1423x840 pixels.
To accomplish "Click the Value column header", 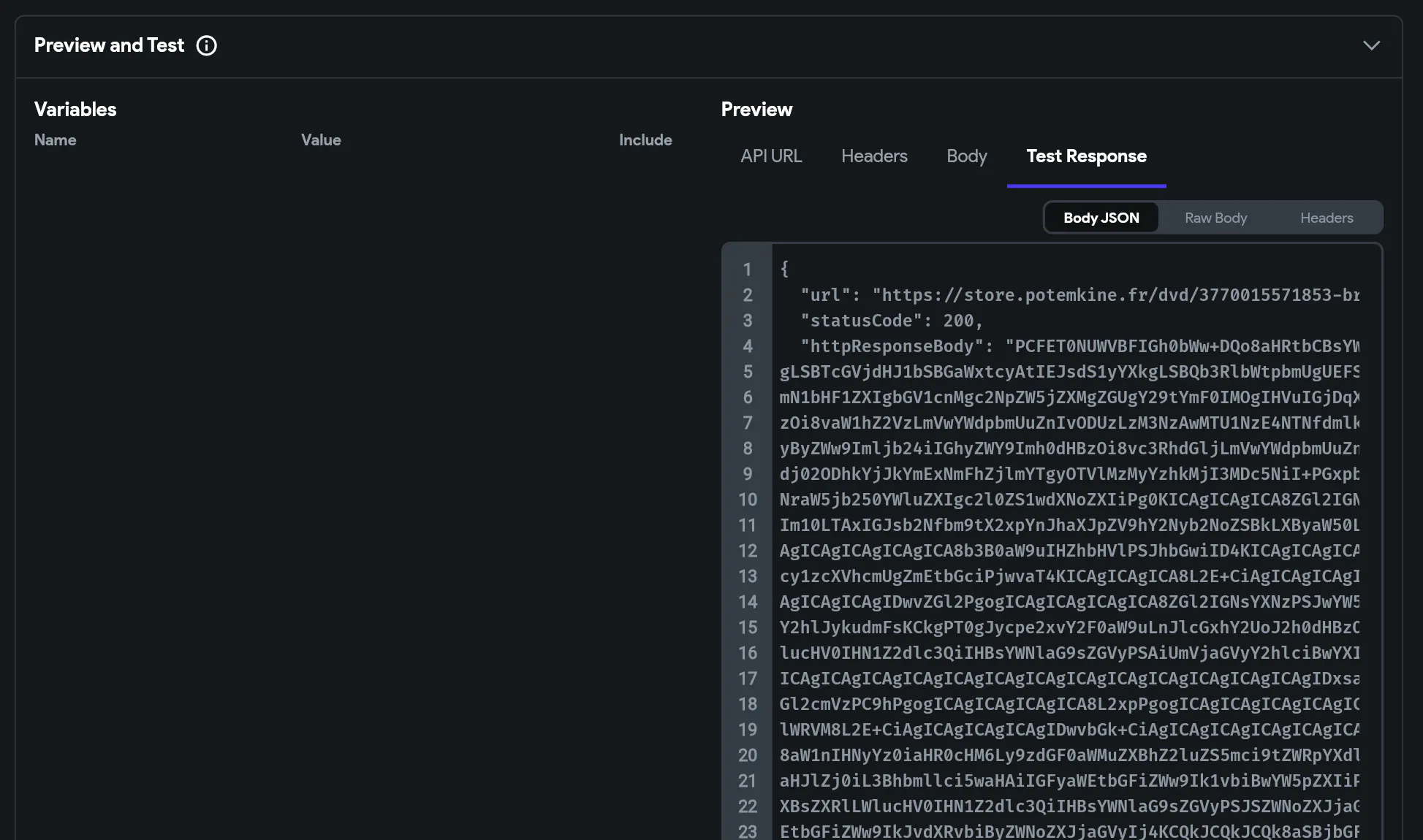I will (x=321, y=140).
